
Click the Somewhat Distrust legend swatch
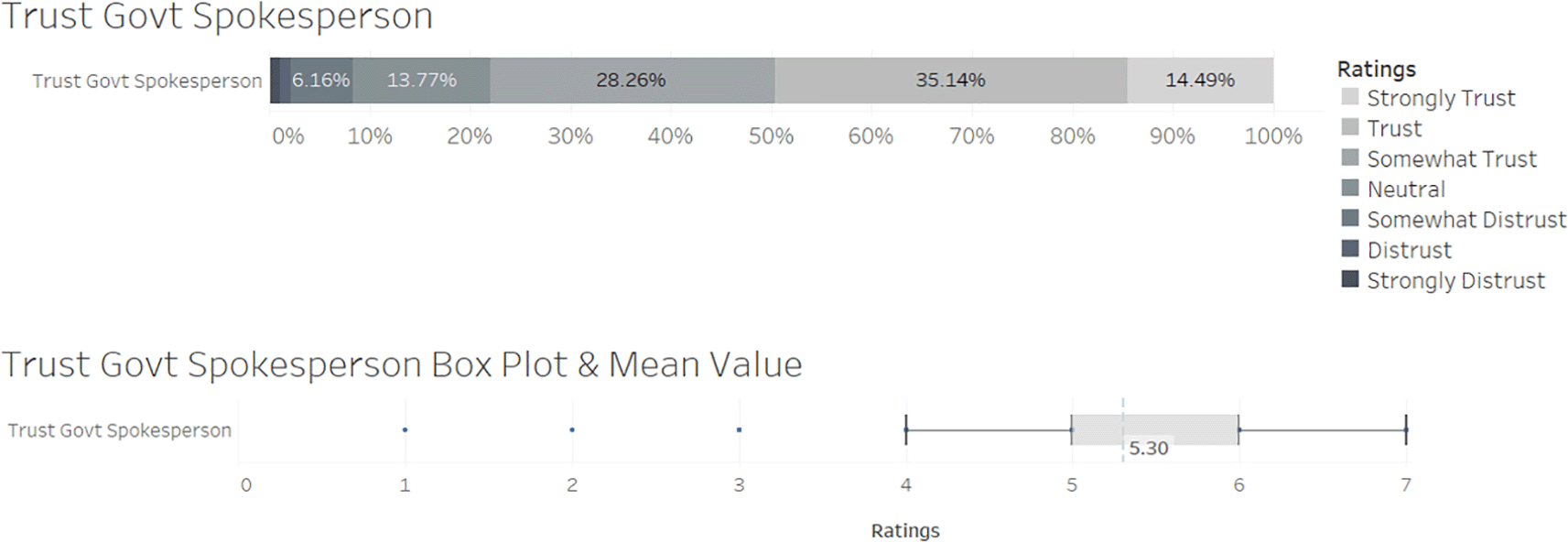pos(1349,218)
